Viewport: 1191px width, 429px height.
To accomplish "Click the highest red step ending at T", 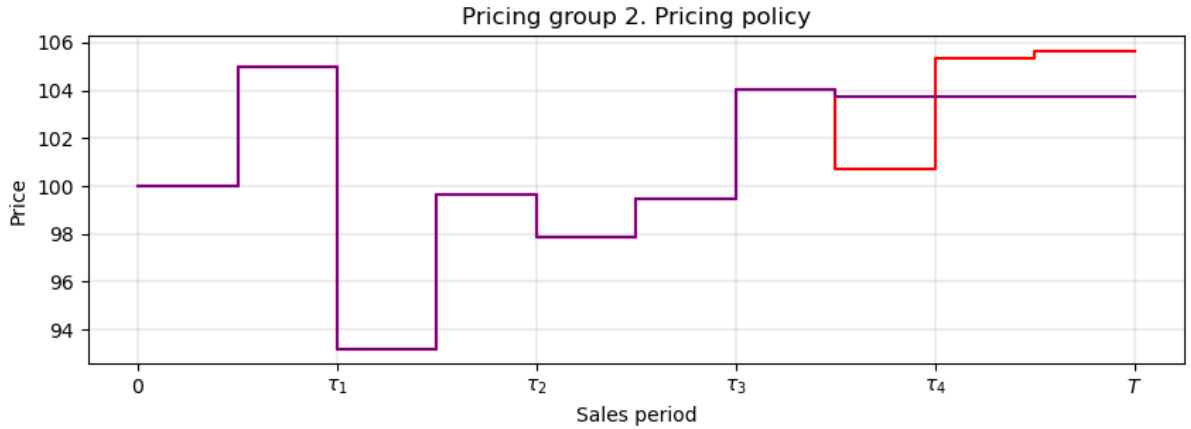I will coord(1085,51).
